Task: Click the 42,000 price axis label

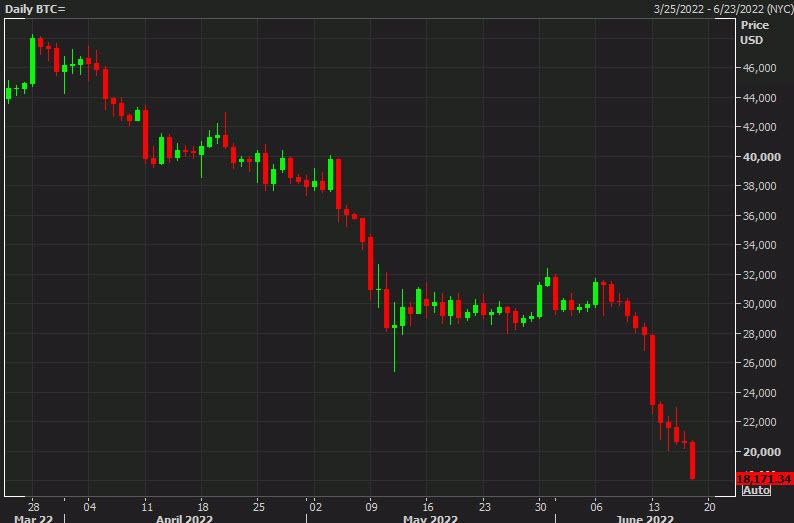Action: tap(759, 127)
